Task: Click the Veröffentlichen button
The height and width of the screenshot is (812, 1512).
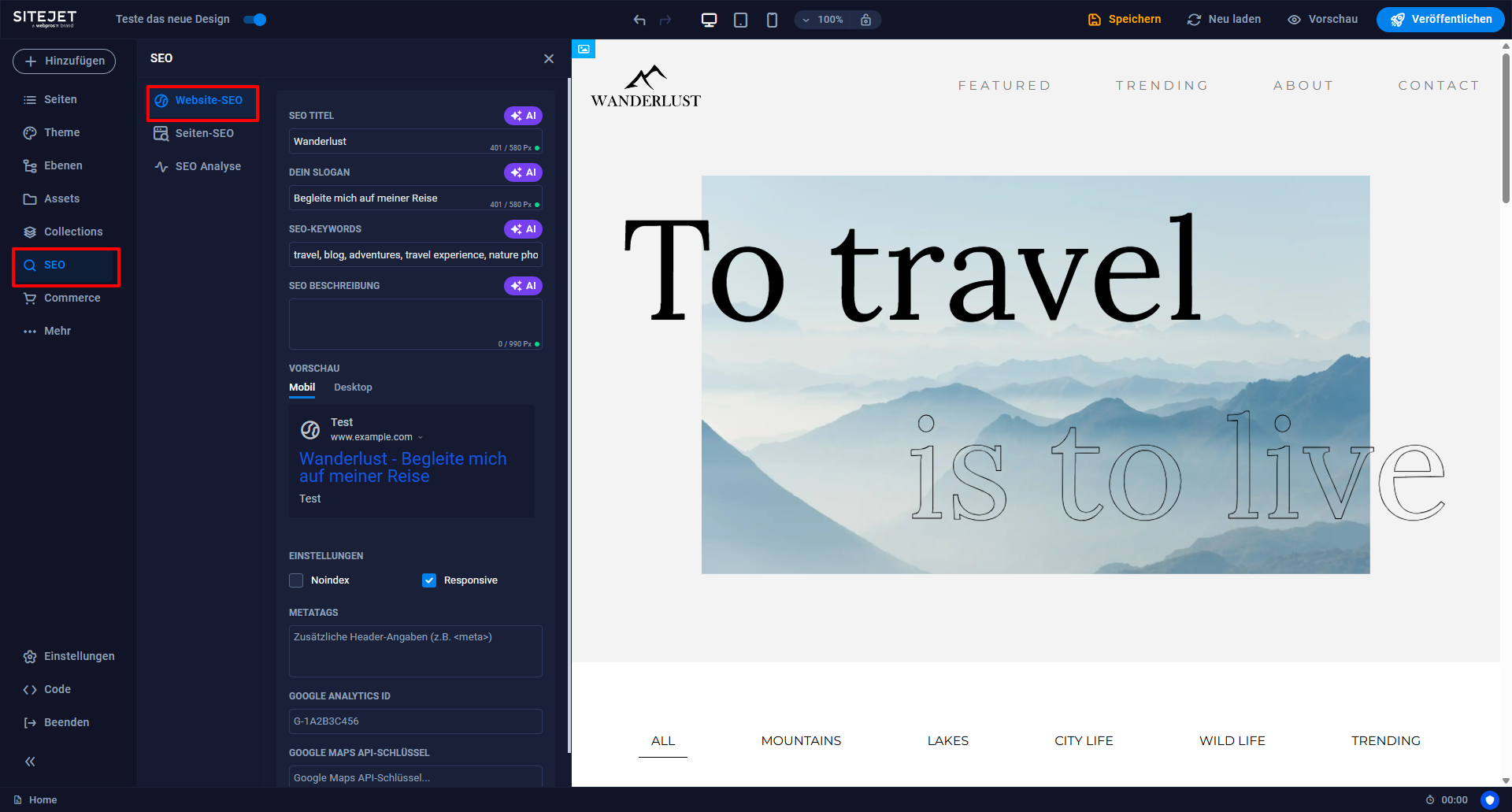Action: [1440, 20]
